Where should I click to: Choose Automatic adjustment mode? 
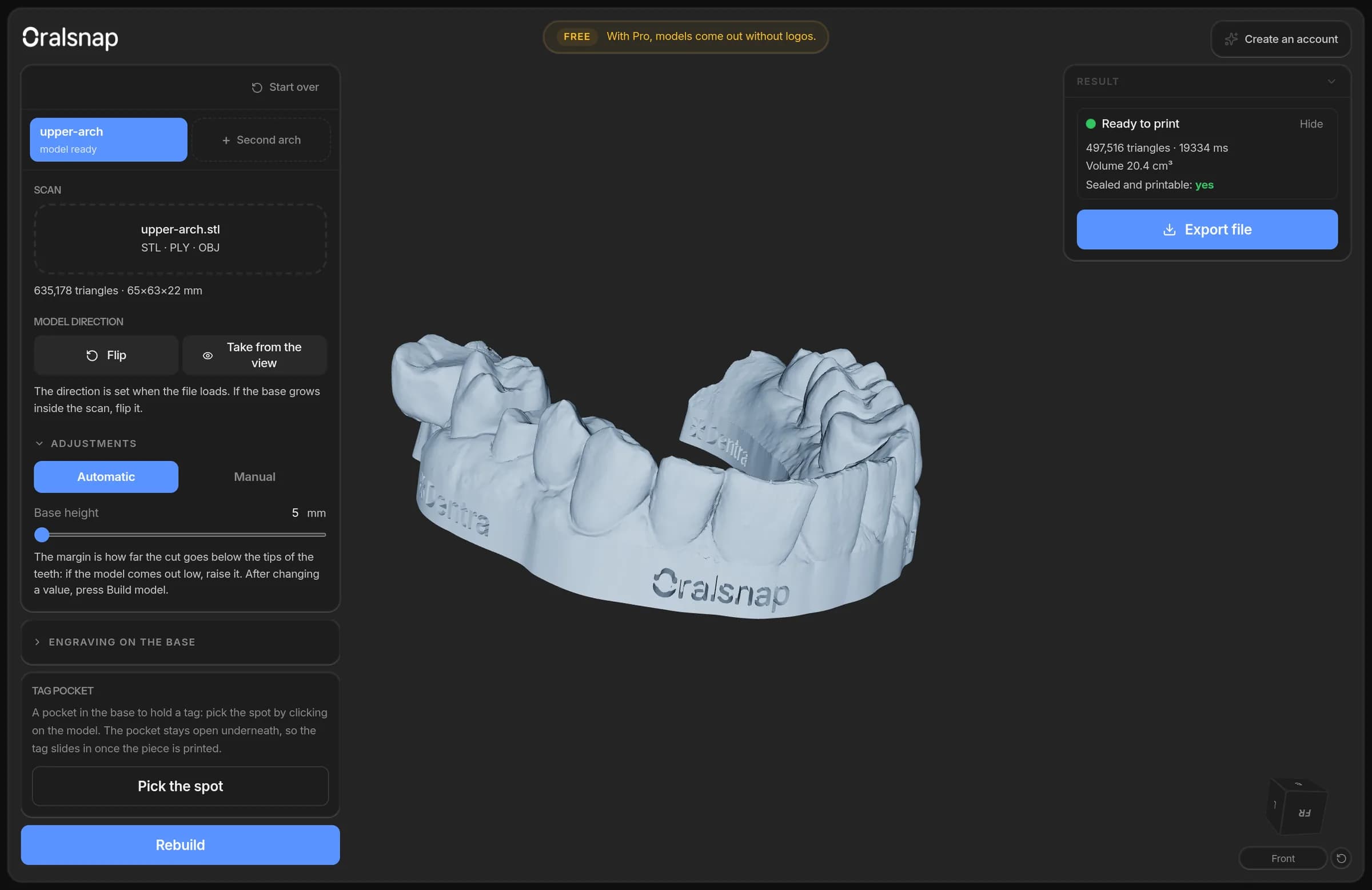[106, 477]
